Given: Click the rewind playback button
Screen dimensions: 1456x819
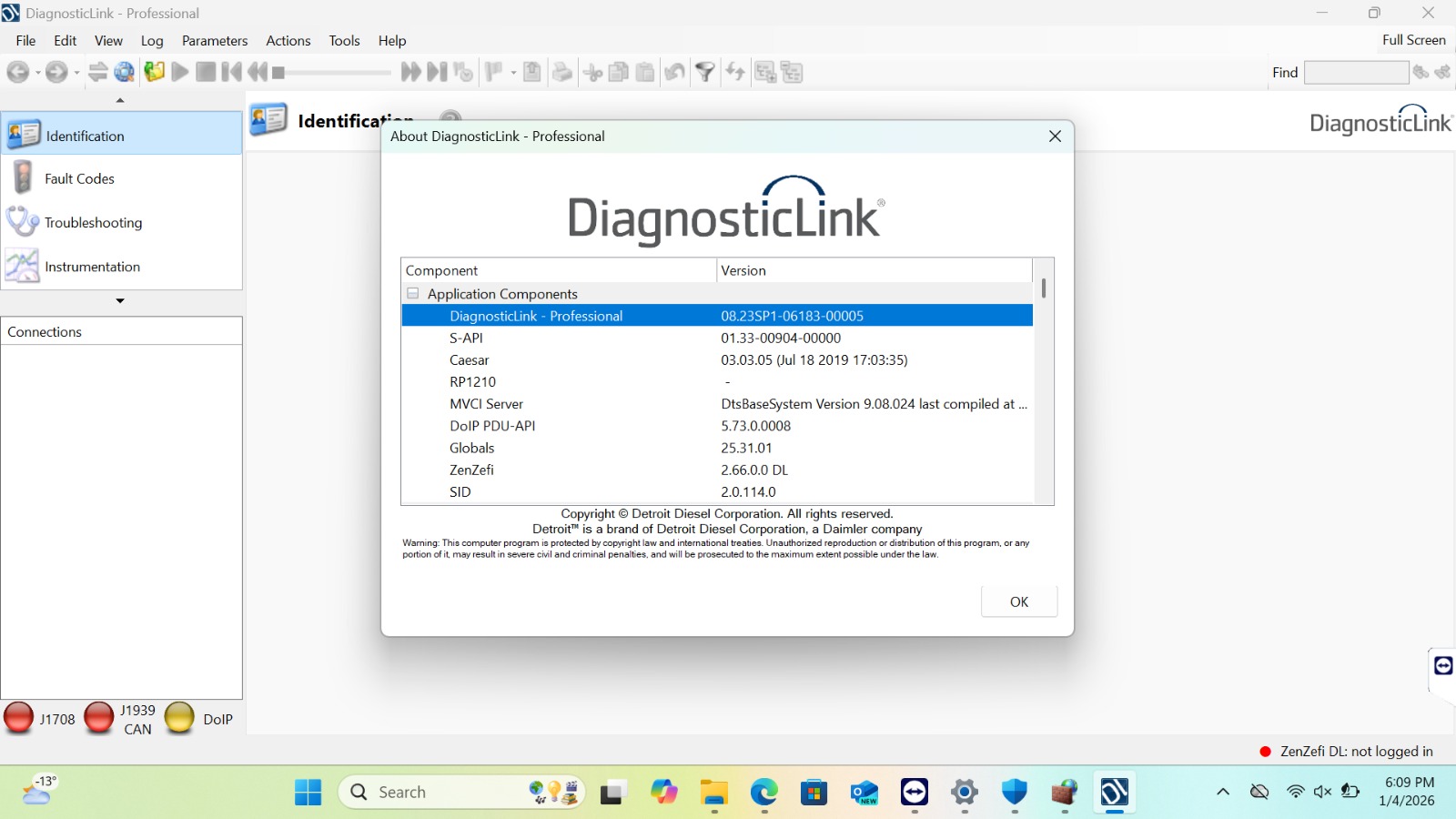Looking at the screenshot, I should (x=258, y=72).
